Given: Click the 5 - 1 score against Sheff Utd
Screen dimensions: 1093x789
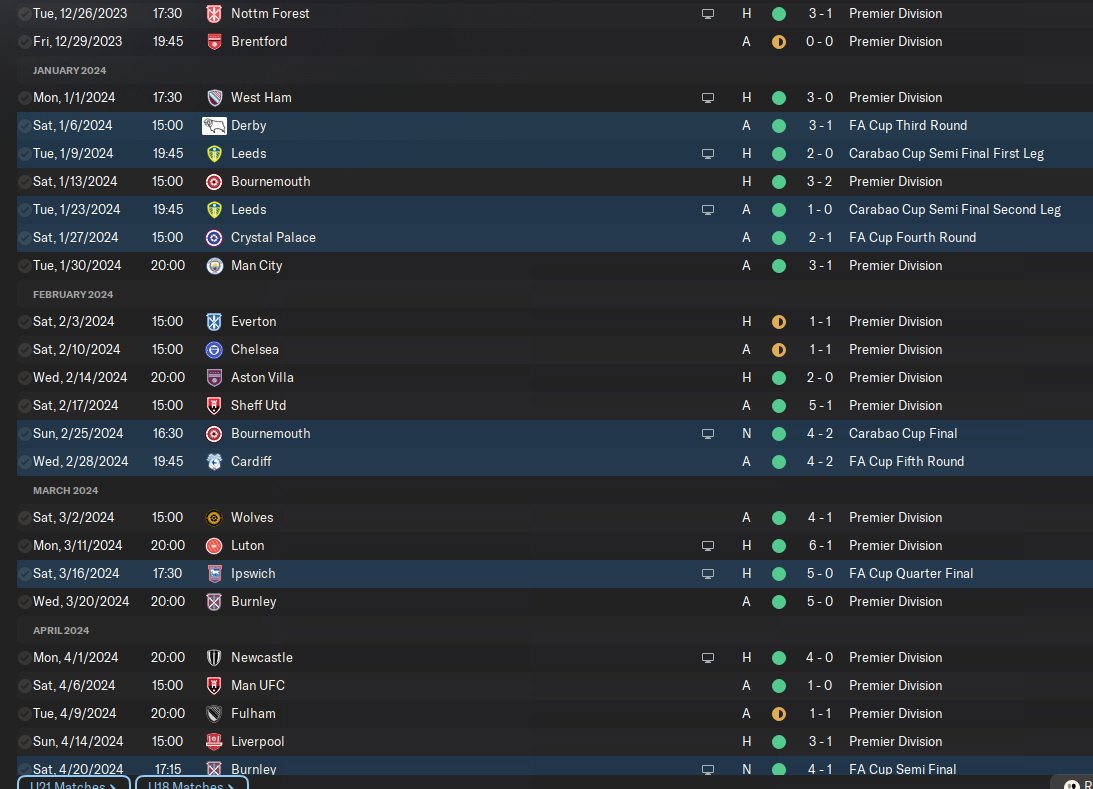Looking at the screenshot, I should pos(820,406).
